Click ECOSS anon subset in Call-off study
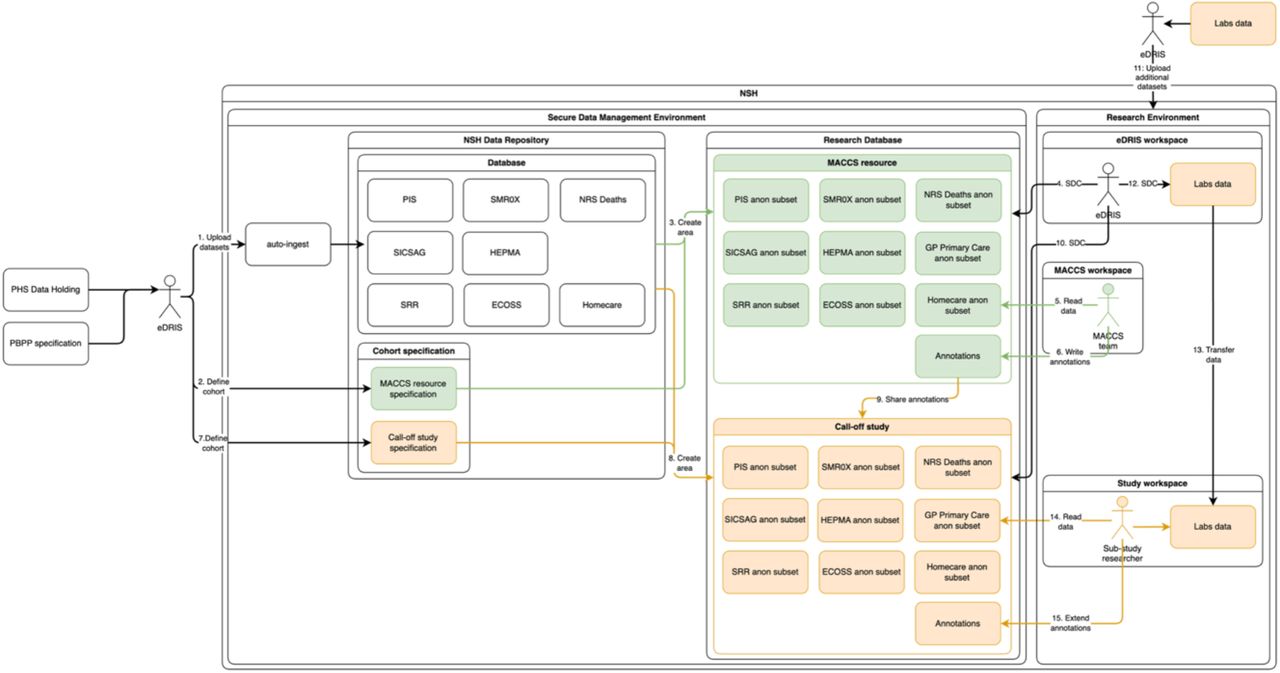Screen dimensions: 1280x673 pyautogui.click(x=862, y=572)
